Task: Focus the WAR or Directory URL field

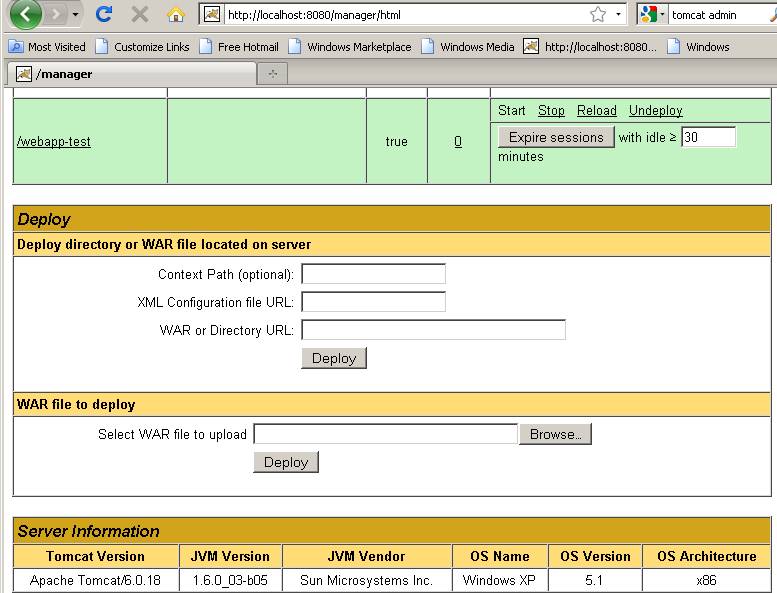Action: point(433,330)
